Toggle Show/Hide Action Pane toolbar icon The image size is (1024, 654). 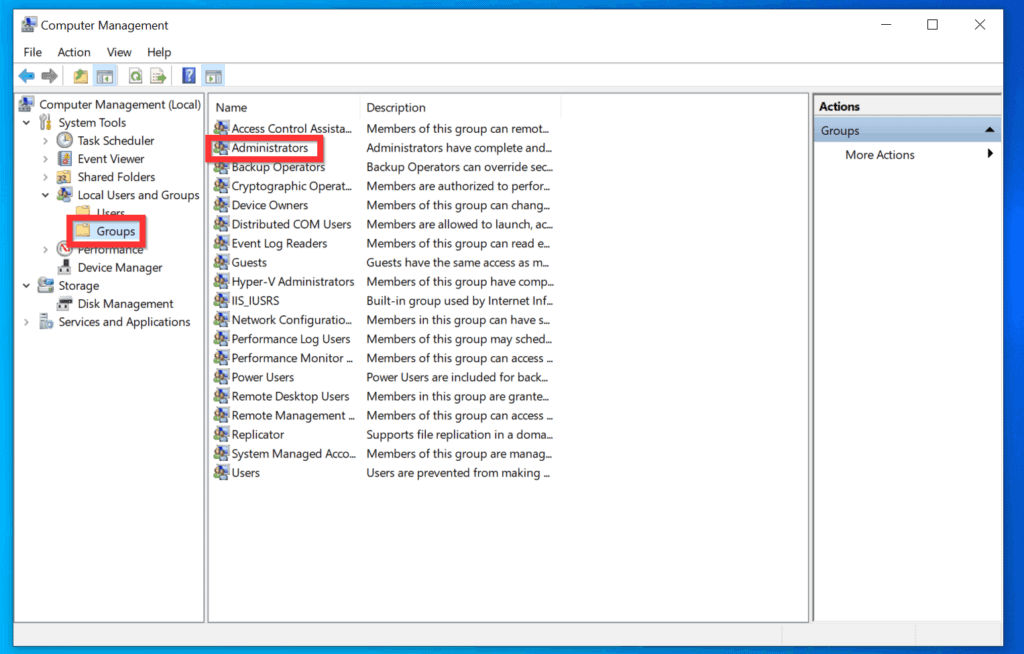[x=214, y=76]
